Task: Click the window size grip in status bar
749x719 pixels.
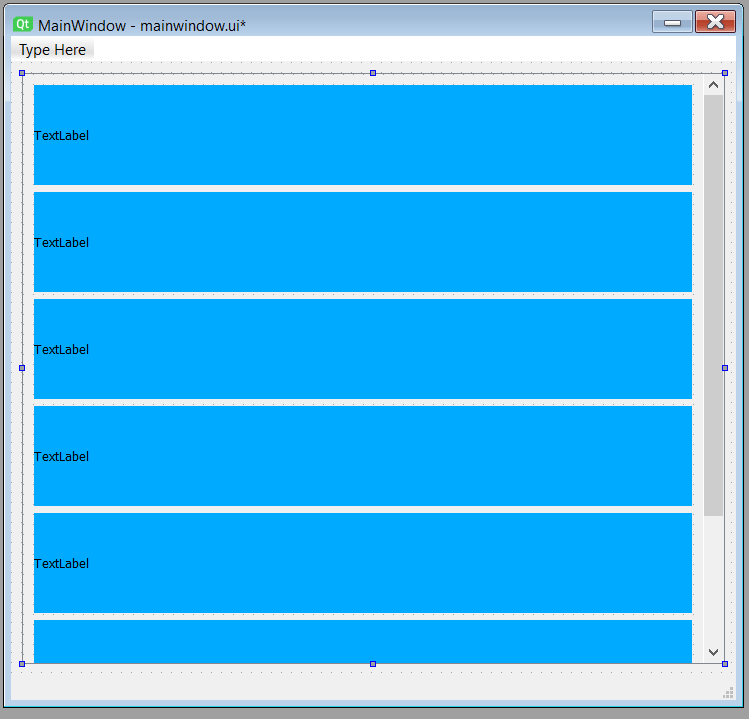Action: tap(728, 693)
